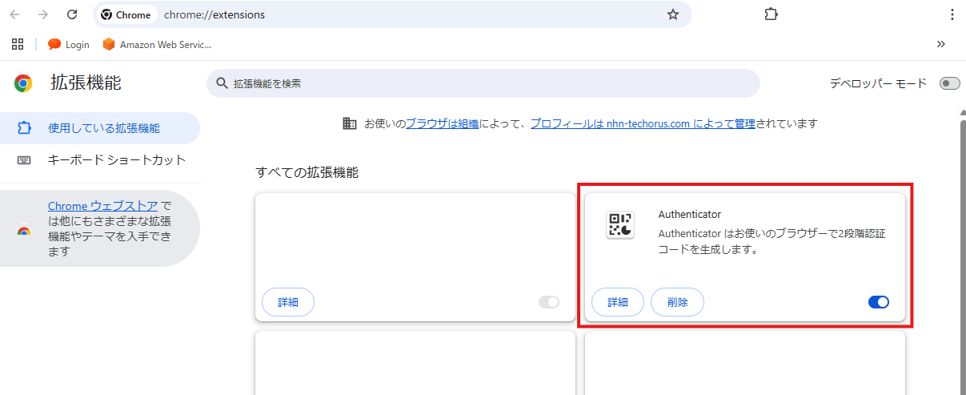Image resolution: width=966 pixels, height=395 pixels.
Task: Open 詳細 on the blank extension card
Action: (288, 302)
